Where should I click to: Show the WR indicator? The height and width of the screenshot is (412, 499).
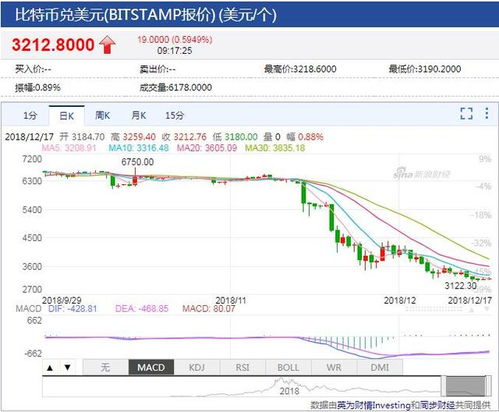pos(334,367)
